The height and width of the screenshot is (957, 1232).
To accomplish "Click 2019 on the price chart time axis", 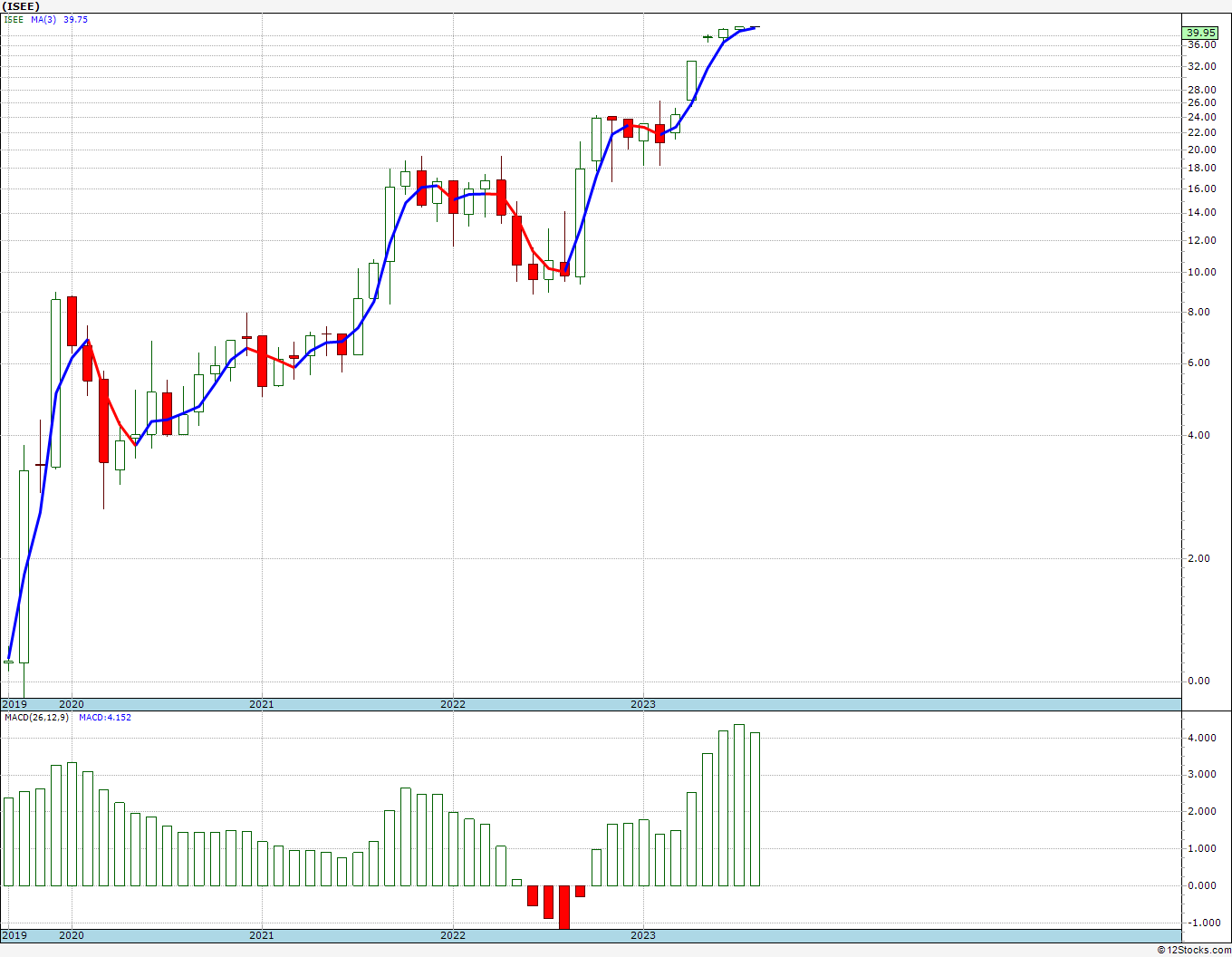I will 14,704.
